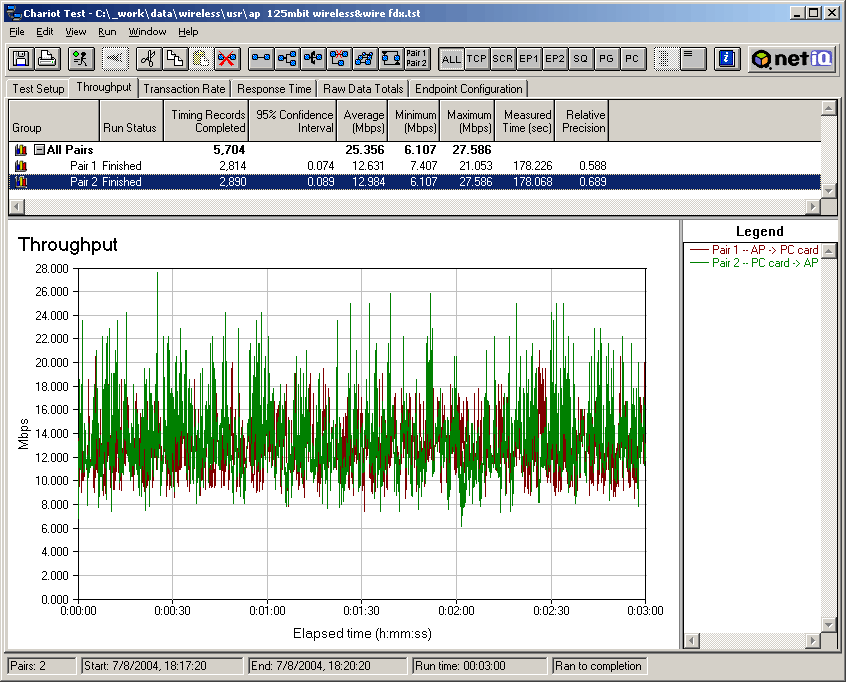Toggle the EP1 endpoint filter button

[x=529, y=59]
